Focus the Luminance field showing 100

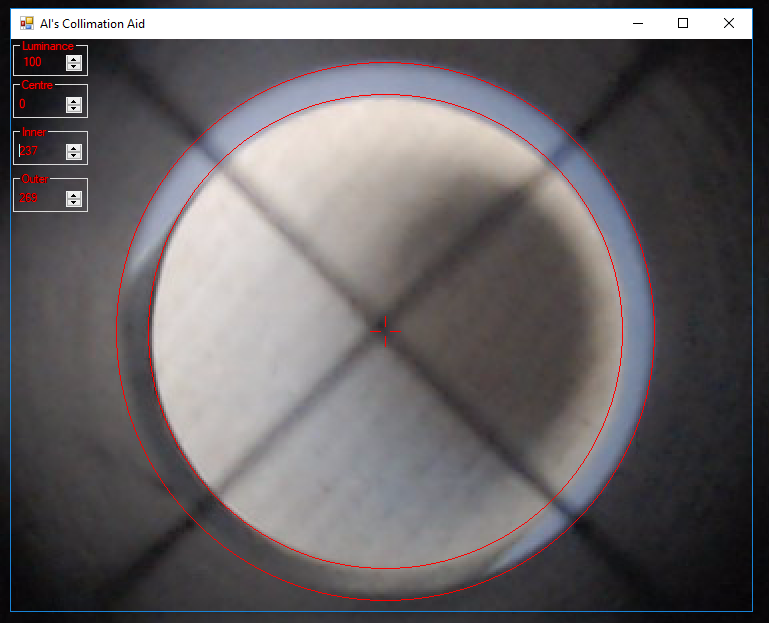tap(42, 62)
